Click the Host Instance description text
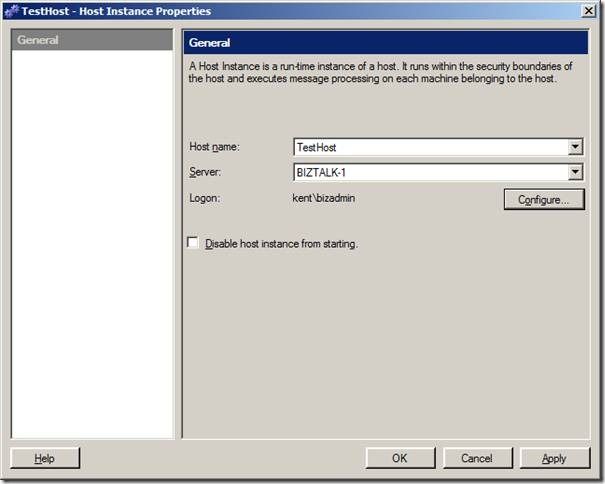Image resolution: width=605 pixels, height=484 pixels. click(380, 72)
